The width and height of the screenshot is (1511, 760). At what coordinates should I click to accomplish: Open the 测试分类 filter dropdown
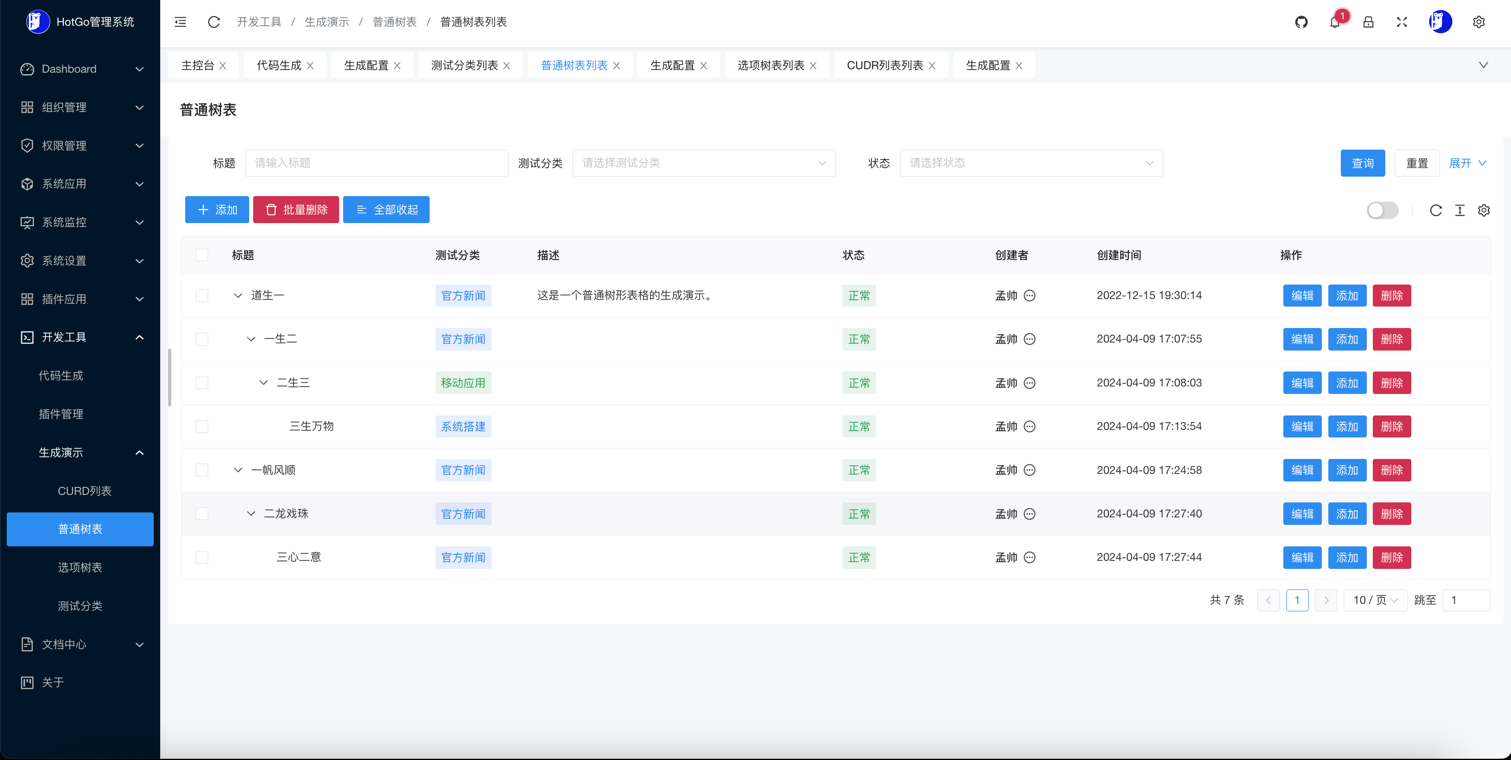point(703,163)
